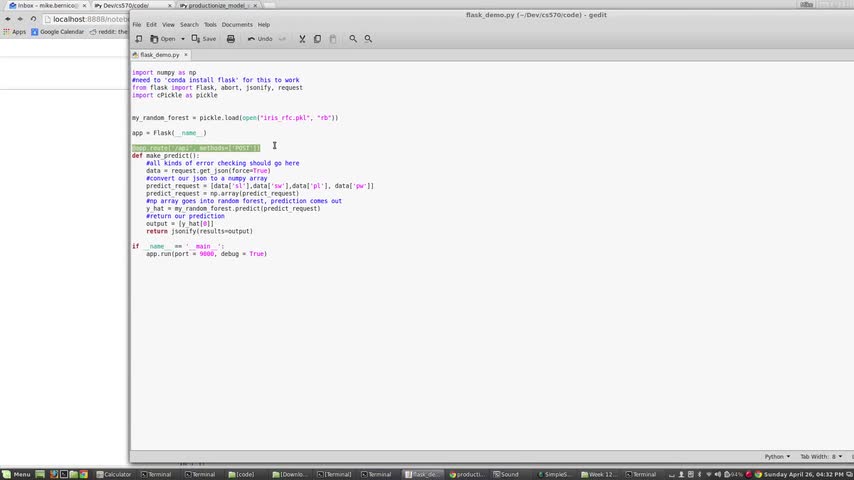The image size is (854, 480).
Task: Undo the last edit in gedit
Action: (260, 39)
